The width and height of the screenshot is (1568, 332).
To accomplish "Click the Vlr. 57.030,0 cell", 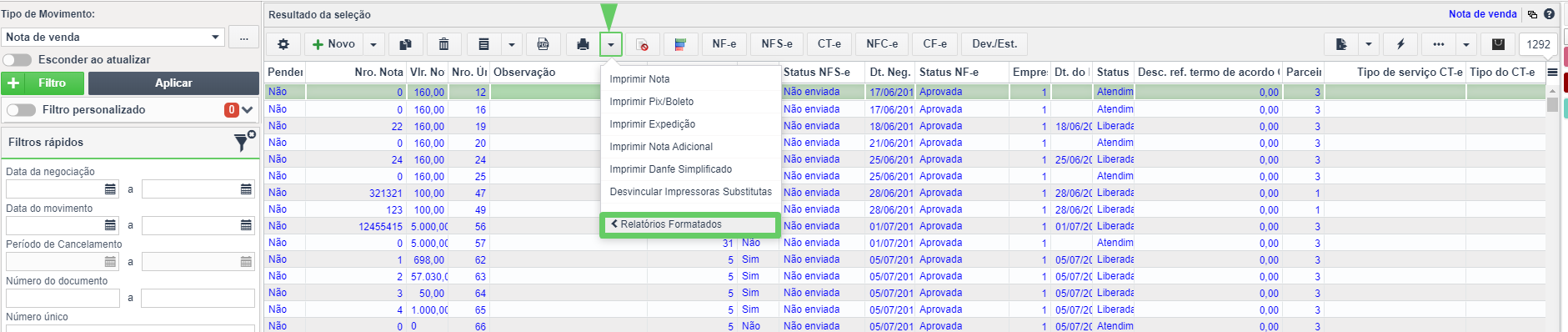I will click(428, 276).
